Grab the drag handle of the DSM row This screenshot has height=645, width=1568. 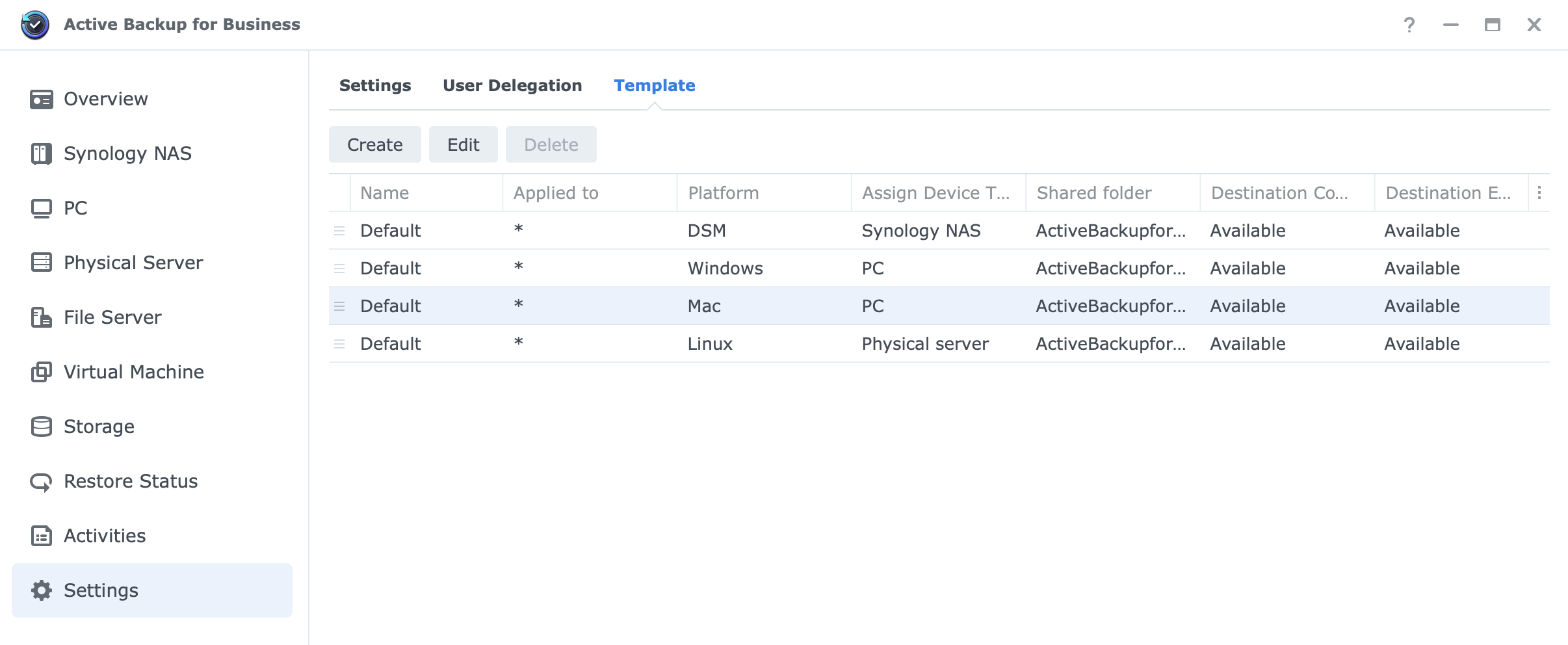pyautogui.click(x=339, y=231)
